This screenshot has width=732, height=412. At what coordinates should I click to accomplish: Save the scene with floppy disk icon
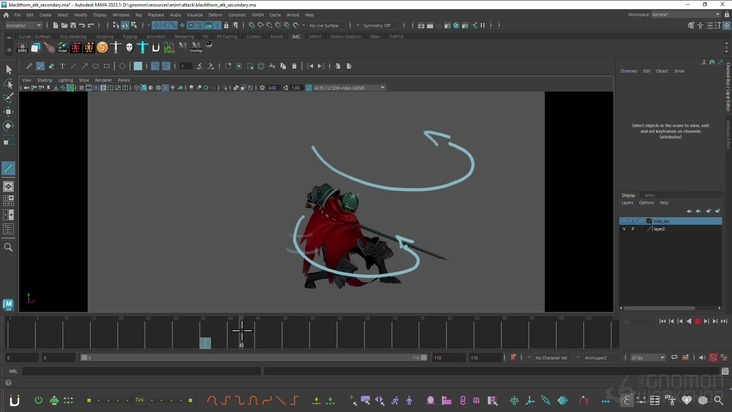coord(73,25)
